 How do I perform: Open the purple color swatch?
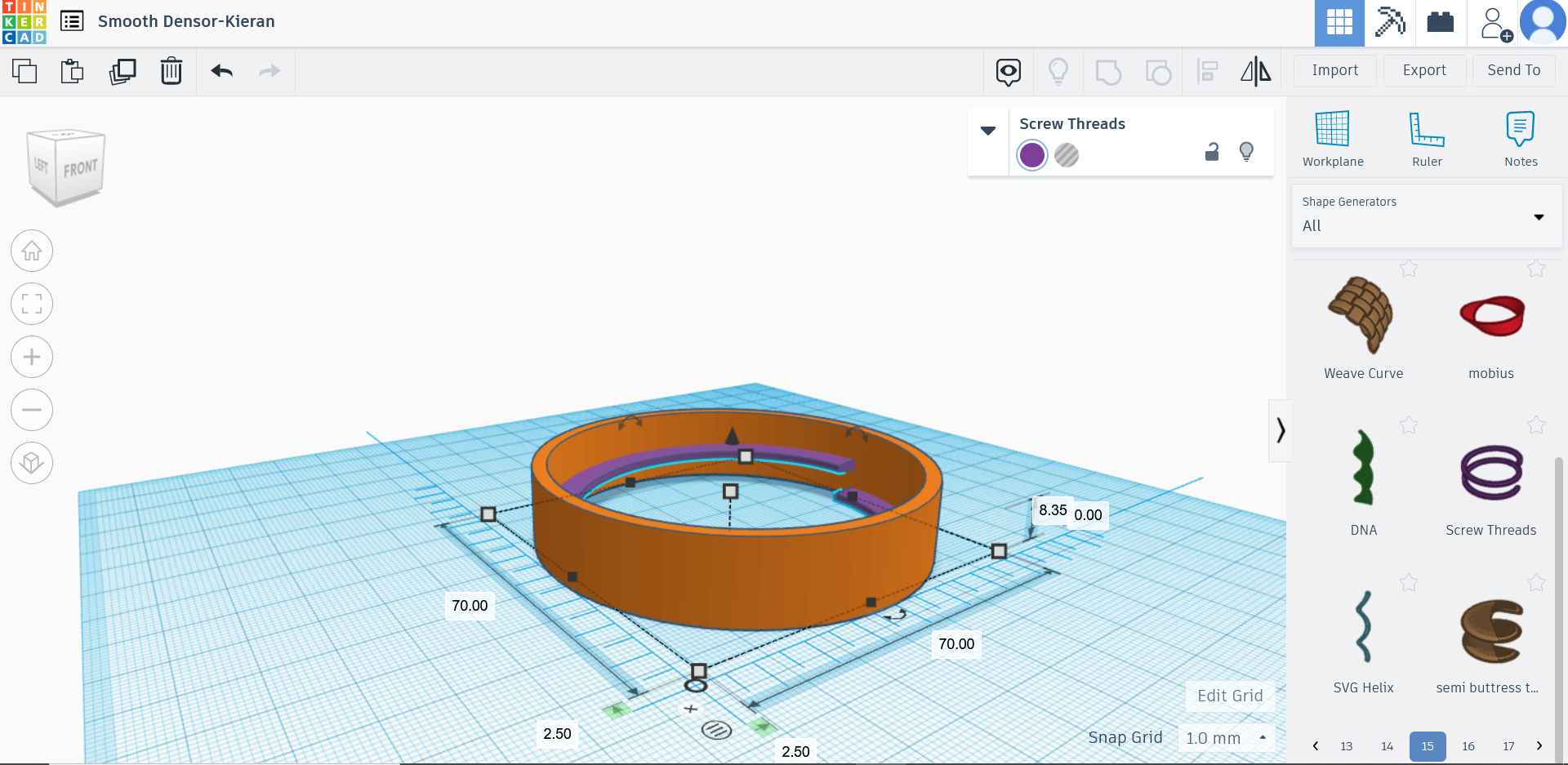coord(1031,155)
